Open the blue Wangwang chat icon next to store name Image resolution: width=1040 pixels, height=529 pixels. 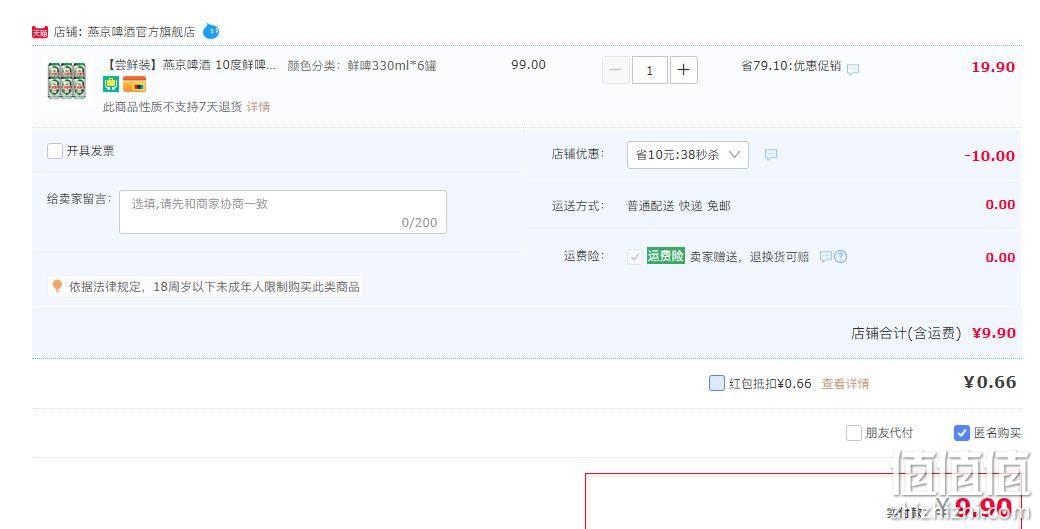tap(211, 31)
